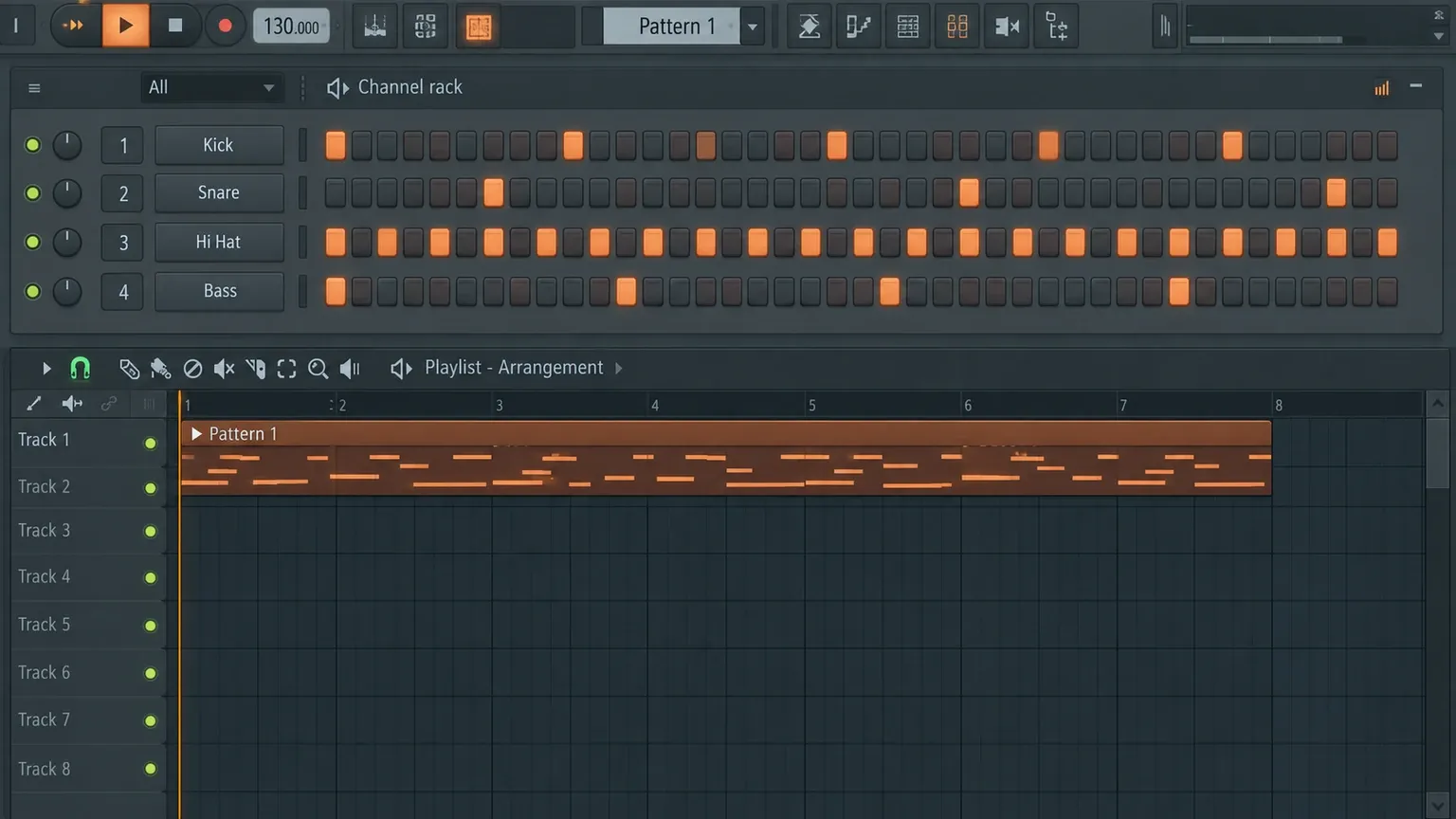The image size is (1456, 819).
Task: Mute Track 5 via its green dot
Action: pos(150,626)
